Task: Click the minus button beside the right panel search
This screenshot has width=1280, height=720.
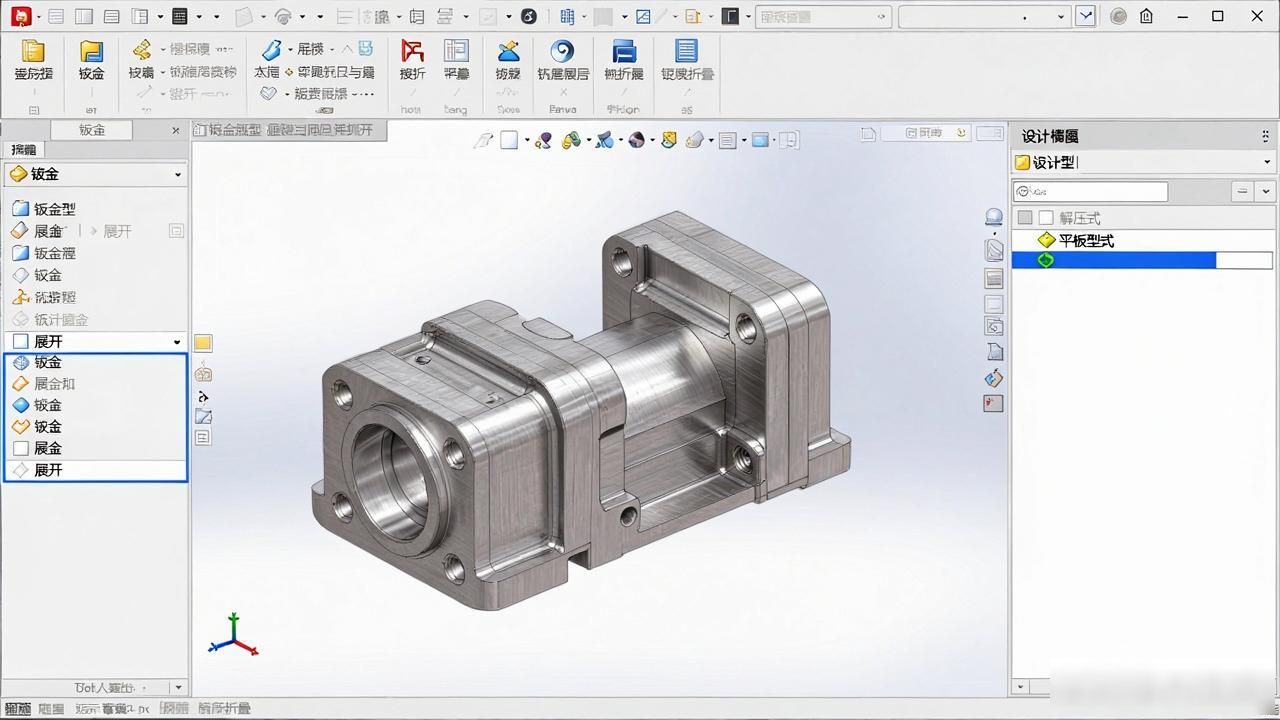Action: pyautogui.click(x=1242, y=191)
